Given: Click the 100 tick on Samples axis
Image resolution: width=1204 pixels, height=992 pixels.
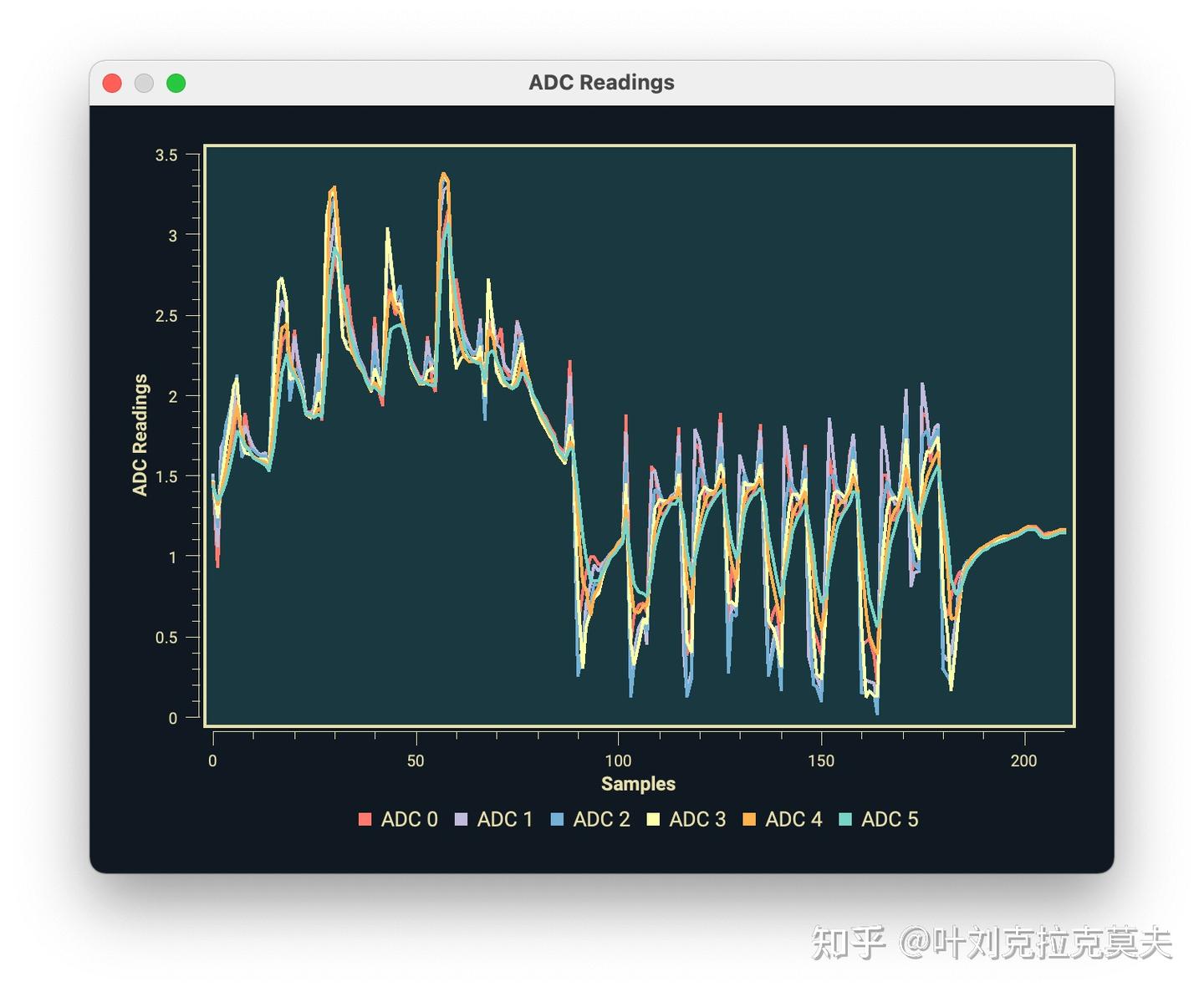Looking at the screenshot, I should coord(618,761).
